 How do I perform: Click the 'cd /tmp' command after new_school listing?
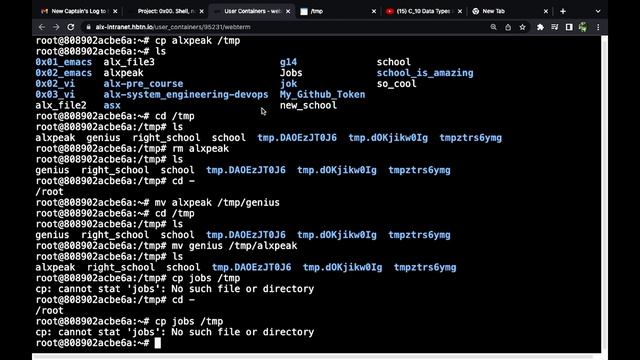[x=175, y=116]
